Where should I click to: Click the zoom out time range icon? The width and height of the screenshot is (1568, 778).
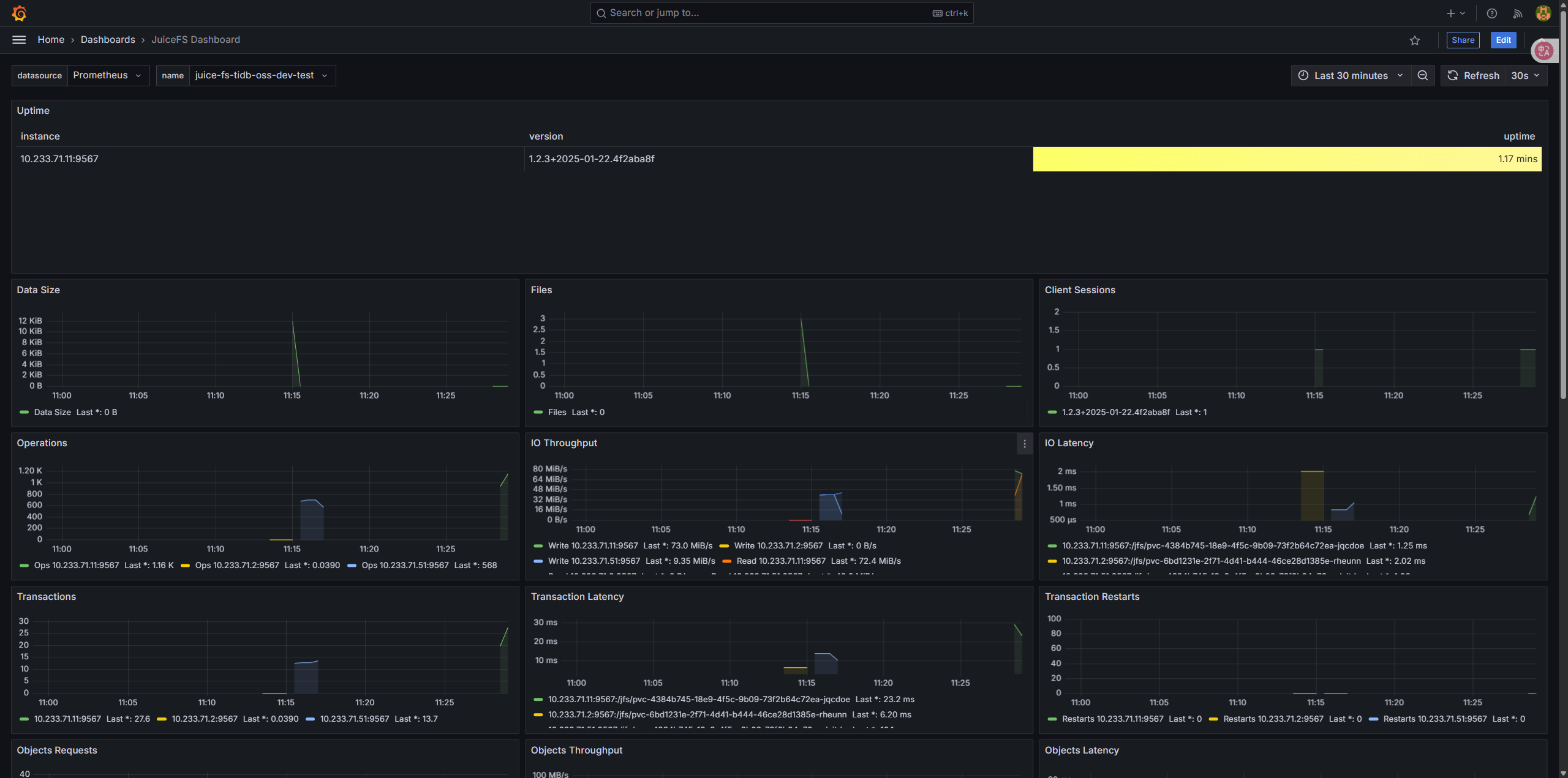1423,75
